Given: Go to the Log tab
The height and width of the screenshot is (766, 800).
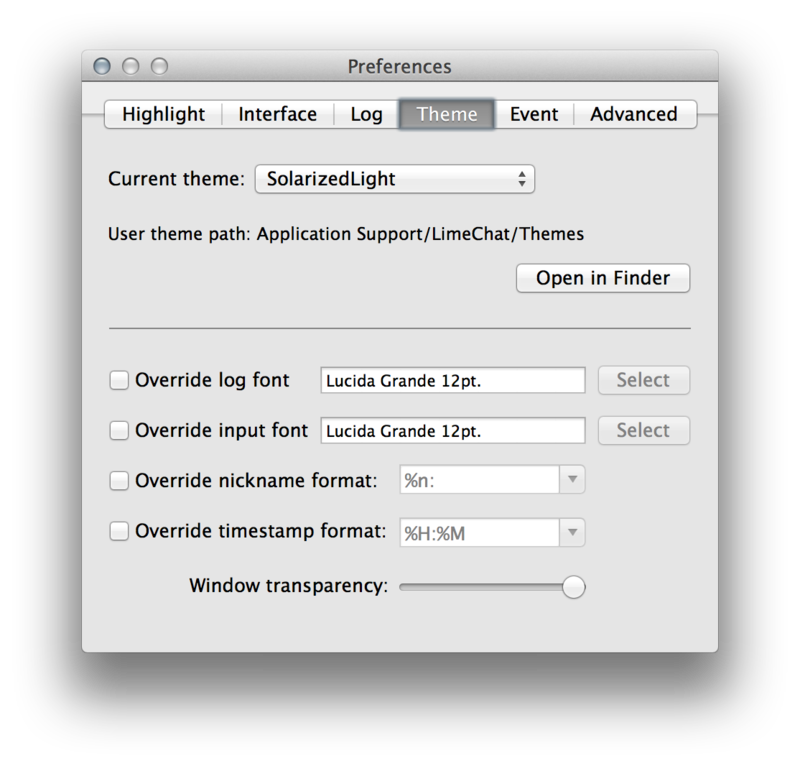Looking at the screenshot, I should click(366, 114).
